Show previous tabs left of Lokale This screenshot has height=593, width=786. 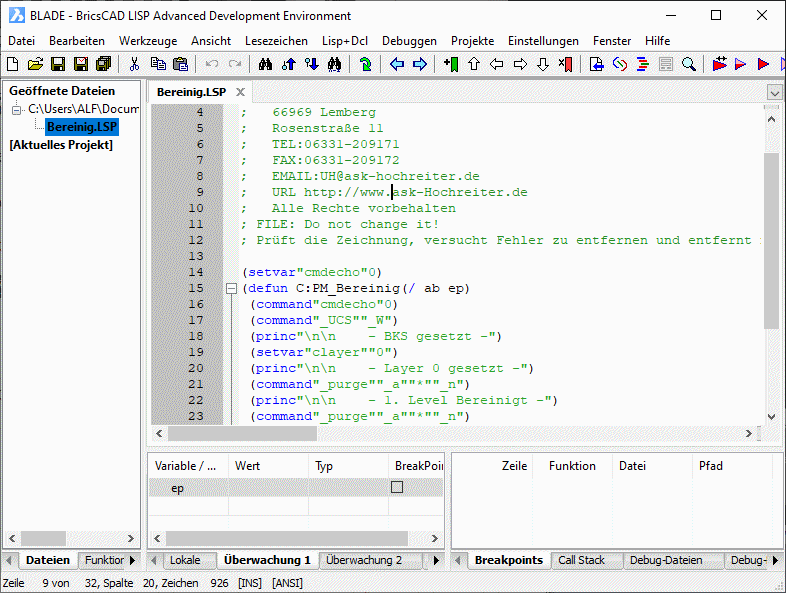[x=154, y=560]
